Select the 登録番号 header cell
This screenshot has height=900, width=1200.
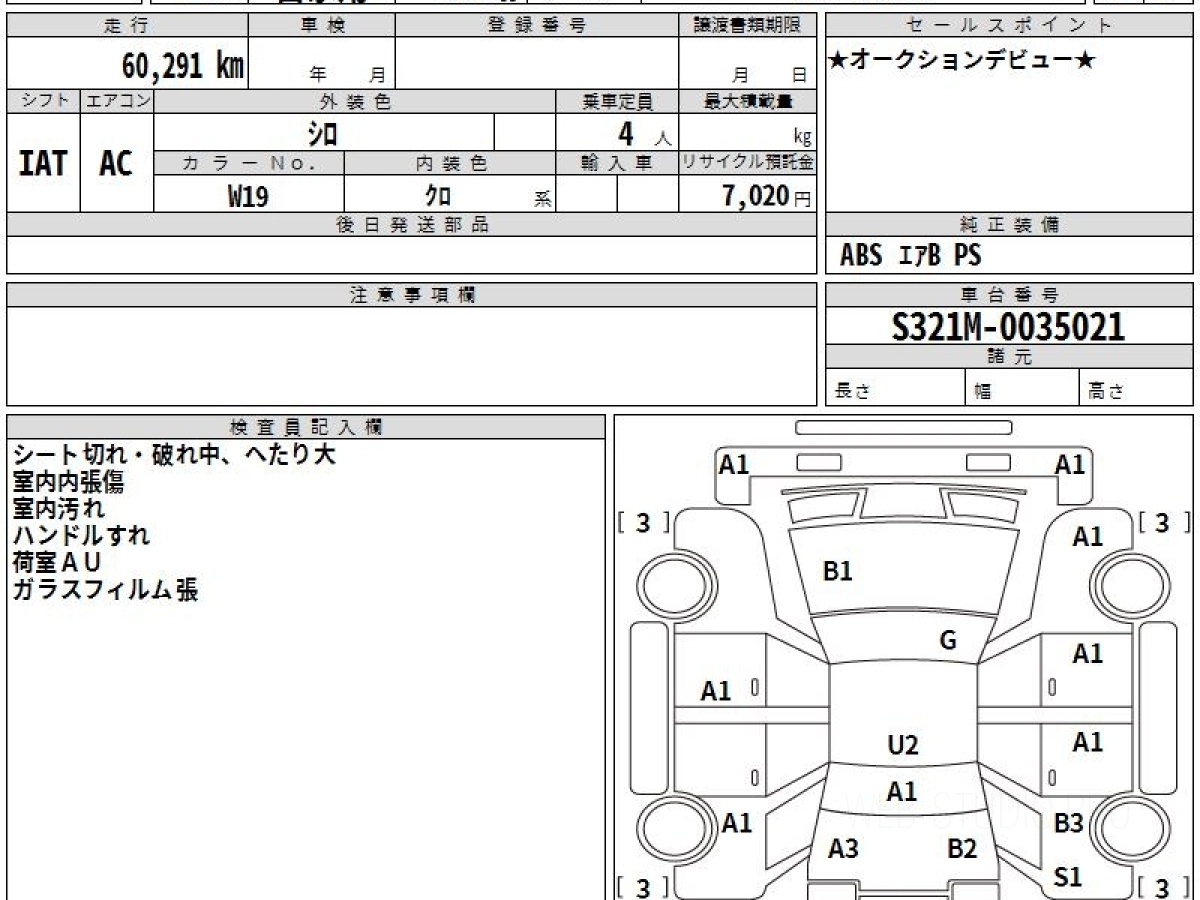(537, 26)
